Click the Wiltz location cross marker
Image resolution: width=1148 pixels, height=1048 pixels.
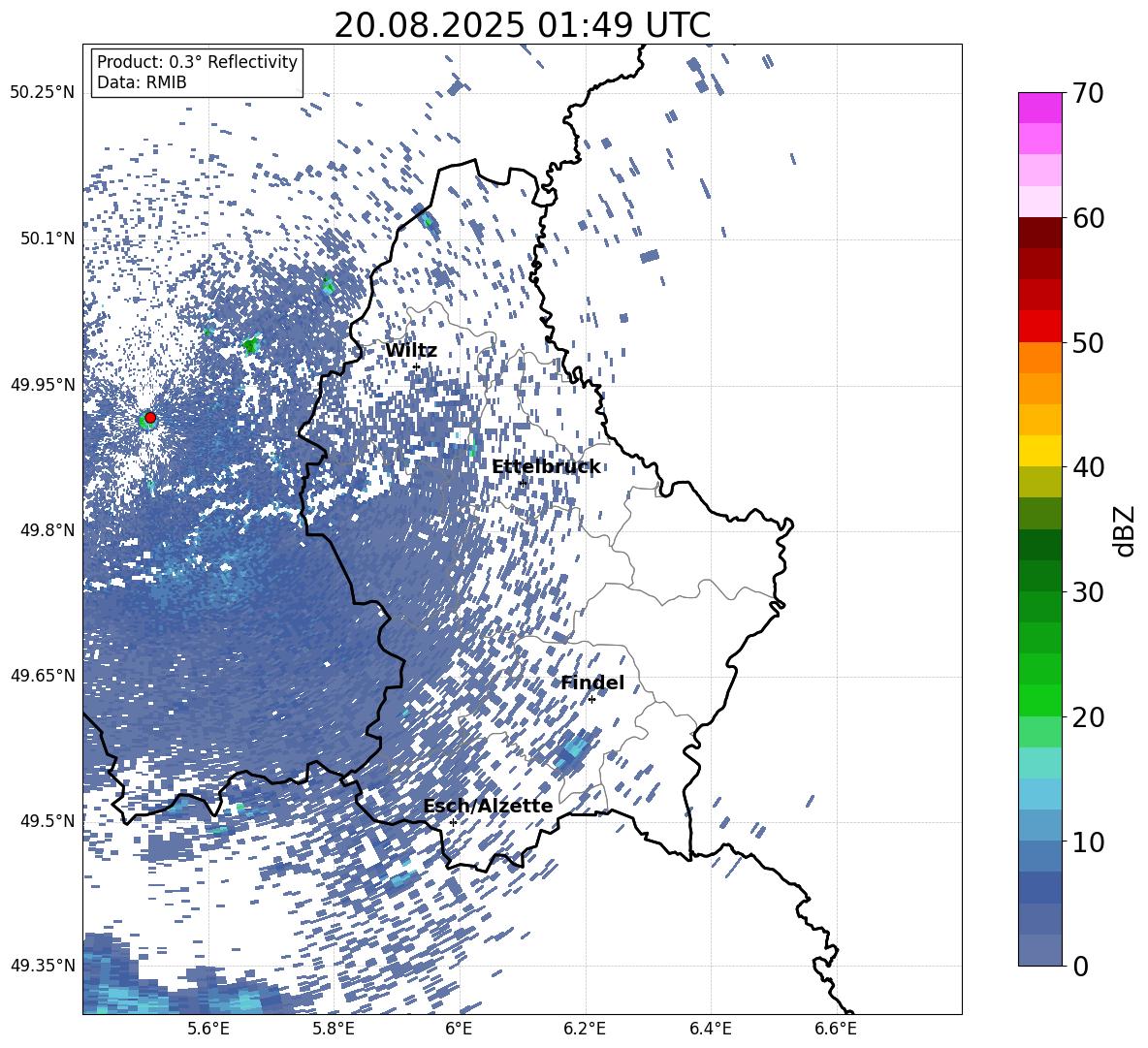(x=417, y=366)
